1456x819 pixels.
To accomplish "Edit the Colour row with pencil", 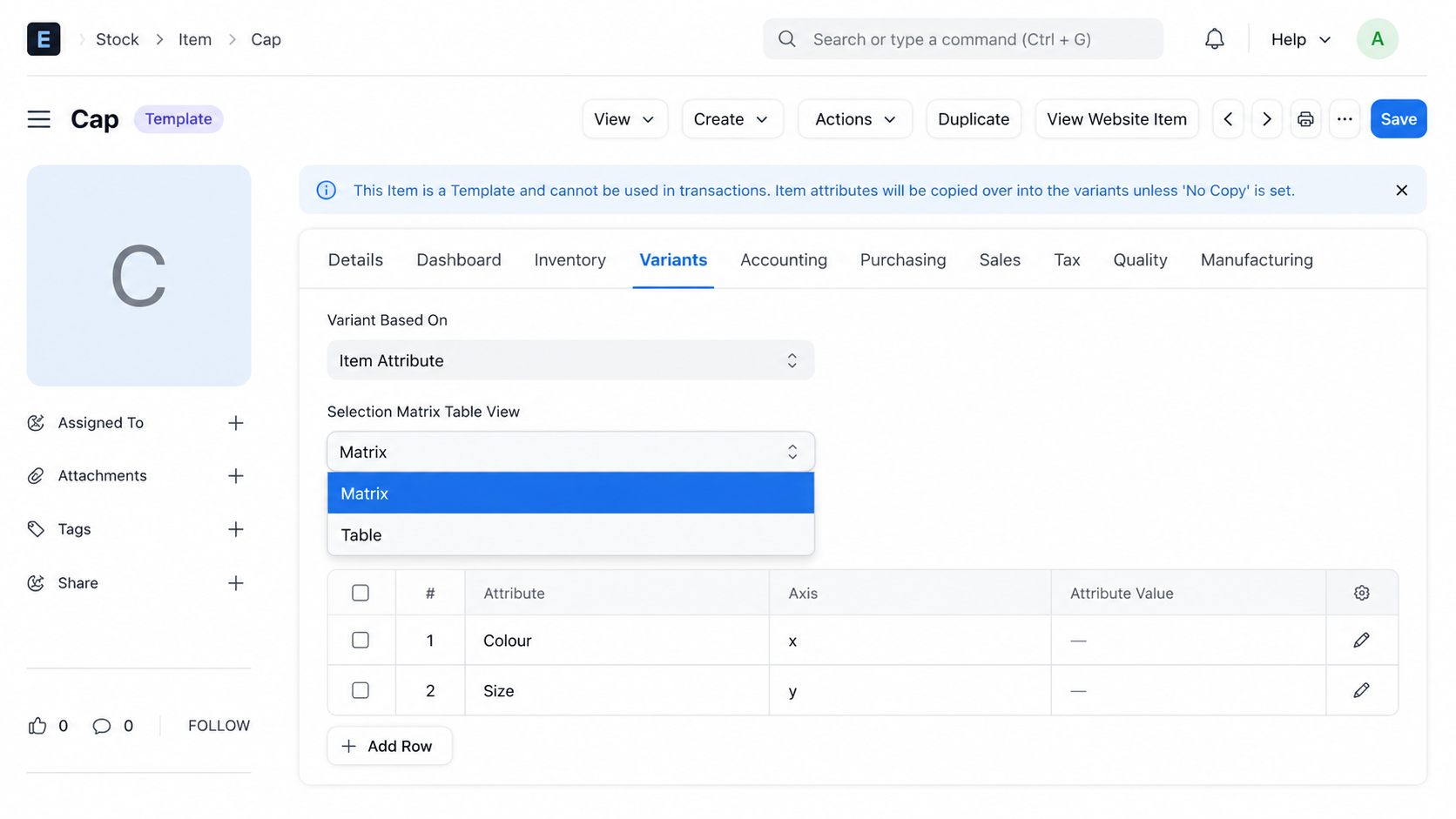I will (x=1362, y=641).
